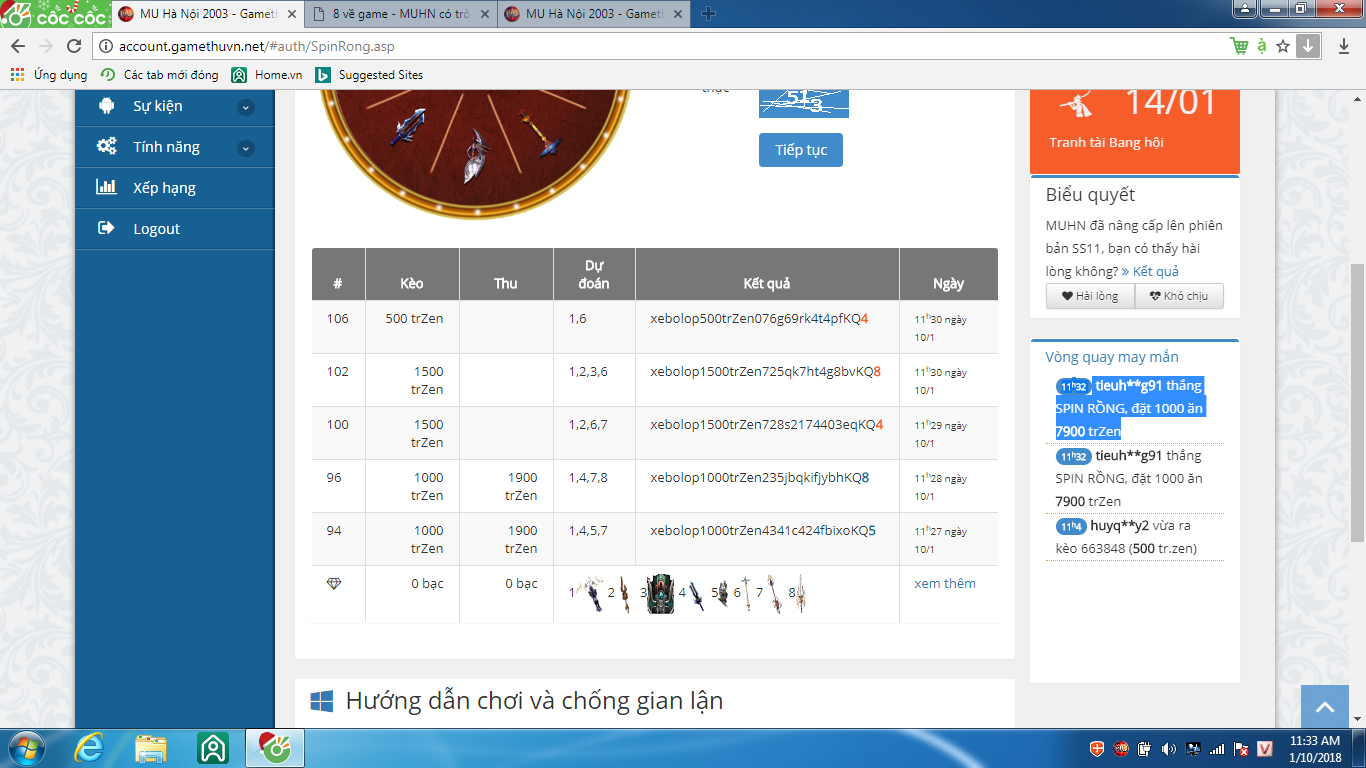Image resolution: width=1366 pixels, height=768 pixels.
Task: Open the user profile icon in title bar
Action: pos(1244,8)
